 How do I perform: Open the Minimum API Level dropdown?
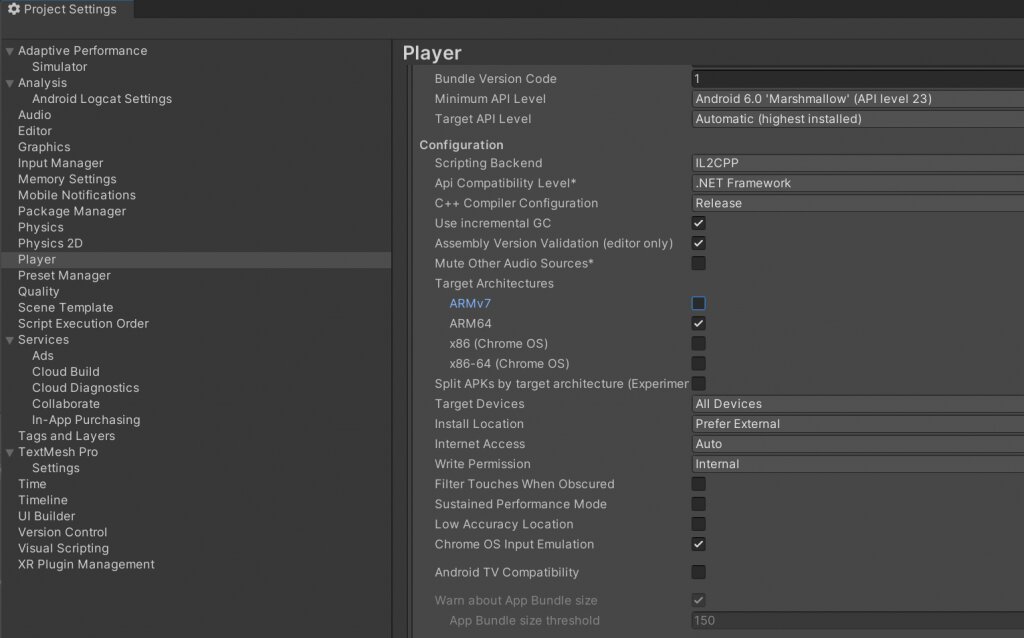point(857,99)
